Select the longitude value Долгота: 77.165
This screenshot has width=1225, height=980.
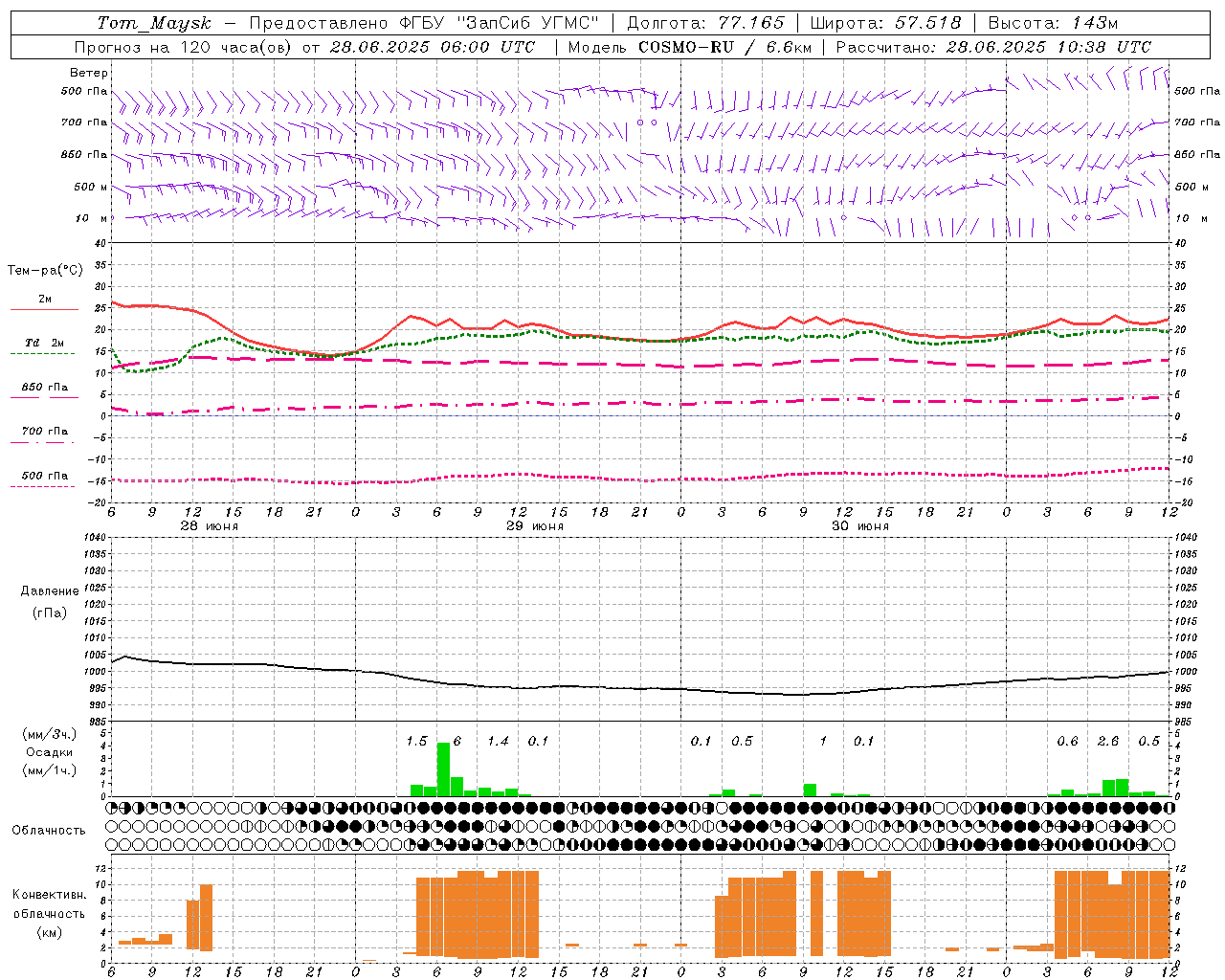[705, 23]
